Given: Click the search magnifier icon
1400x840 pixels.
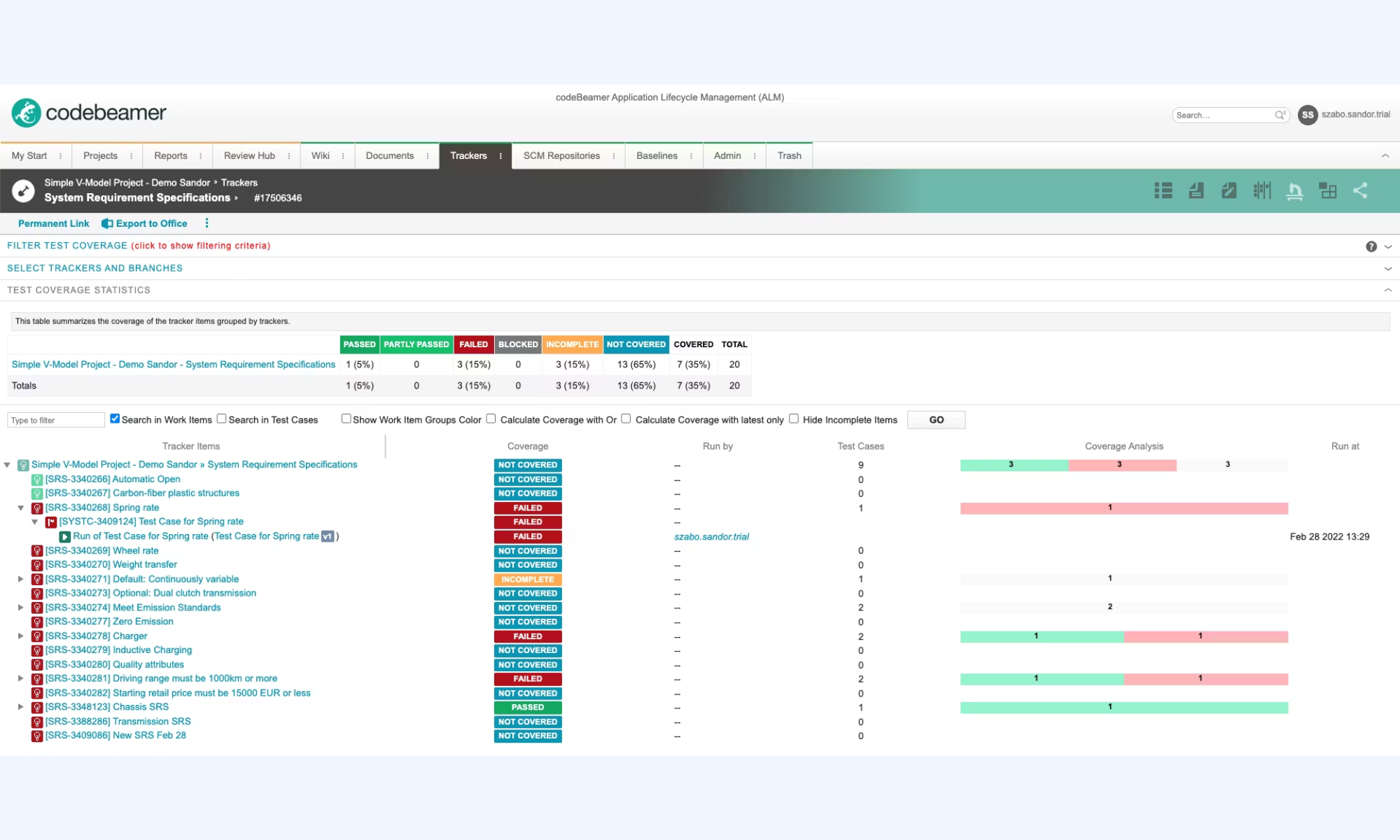Looking at the screenshot, I should pos(1280,115).
